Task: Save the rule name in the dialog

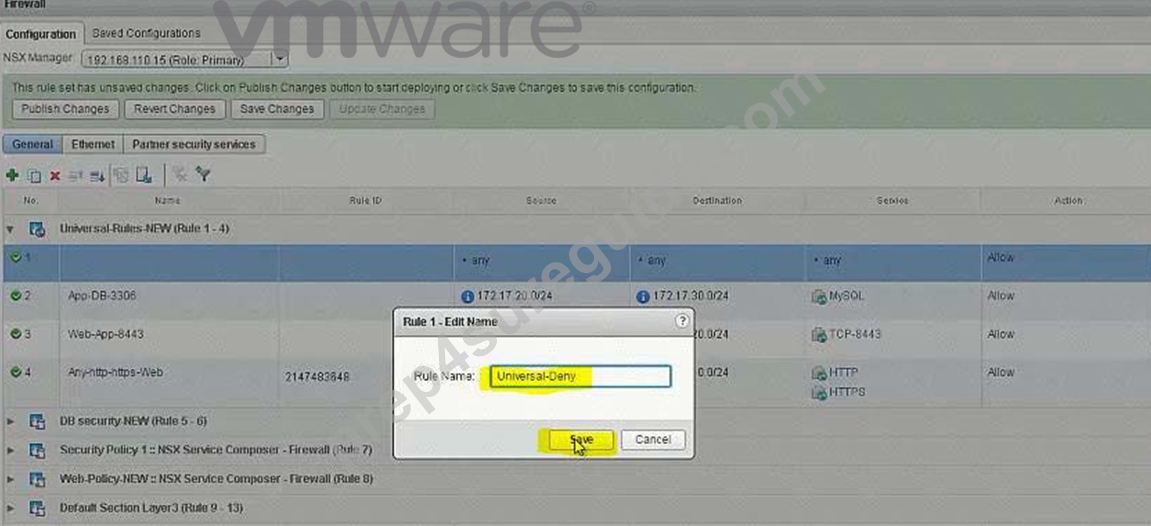Action: [x=581, y=439]
